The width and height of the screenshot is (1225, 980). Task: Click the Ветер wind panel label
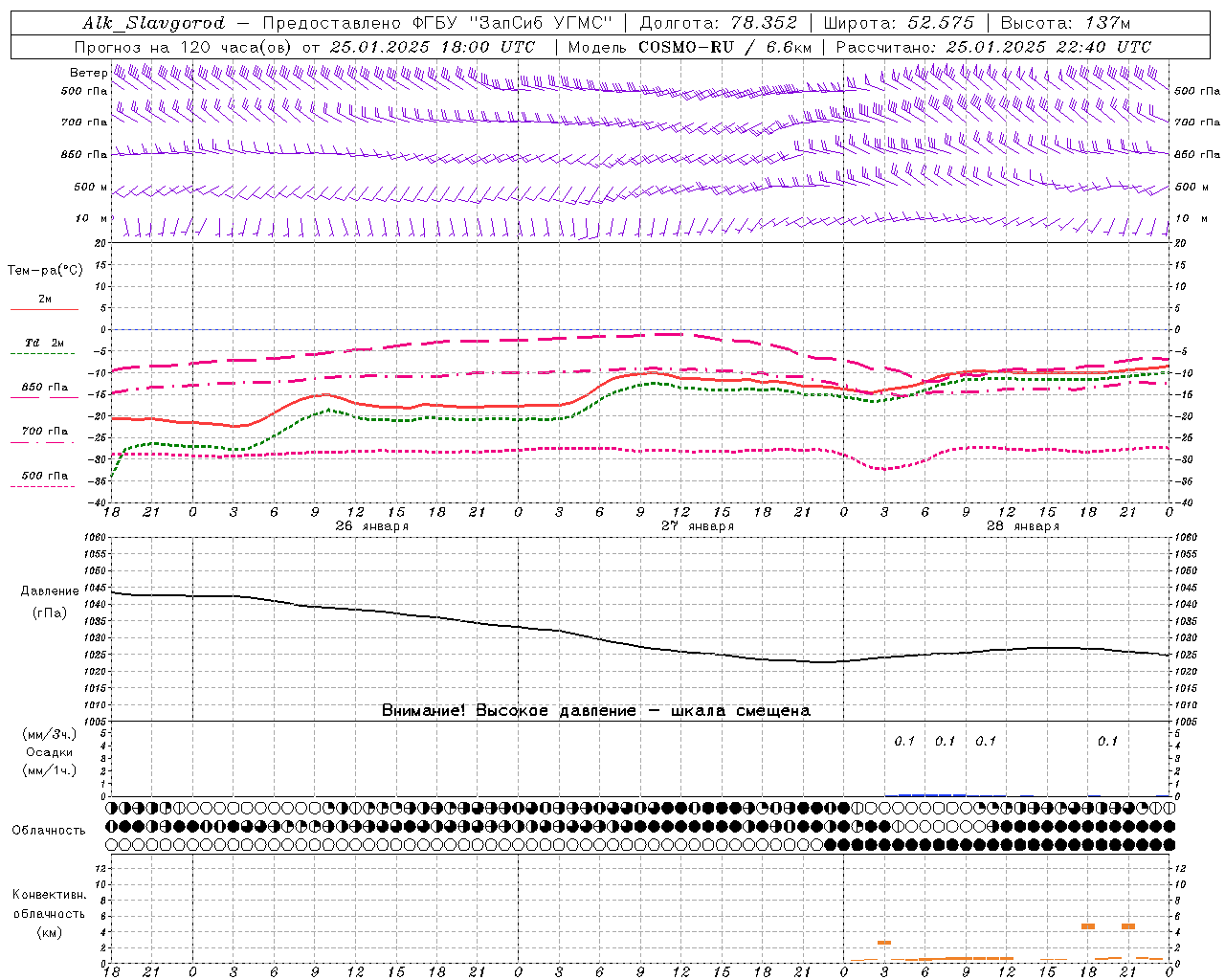(88, 73)
